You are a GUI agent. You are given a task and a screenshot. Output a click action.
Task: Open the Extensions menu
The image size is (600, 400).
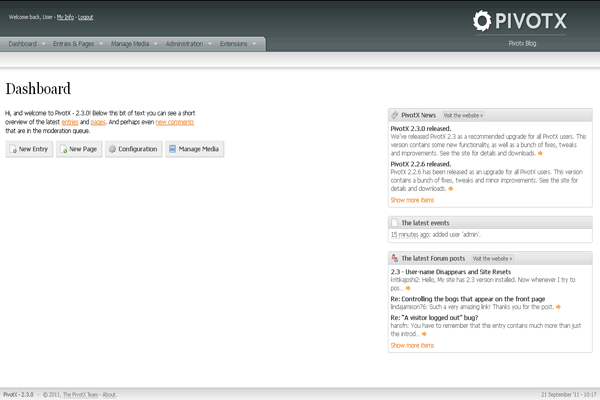coord(233,44)
